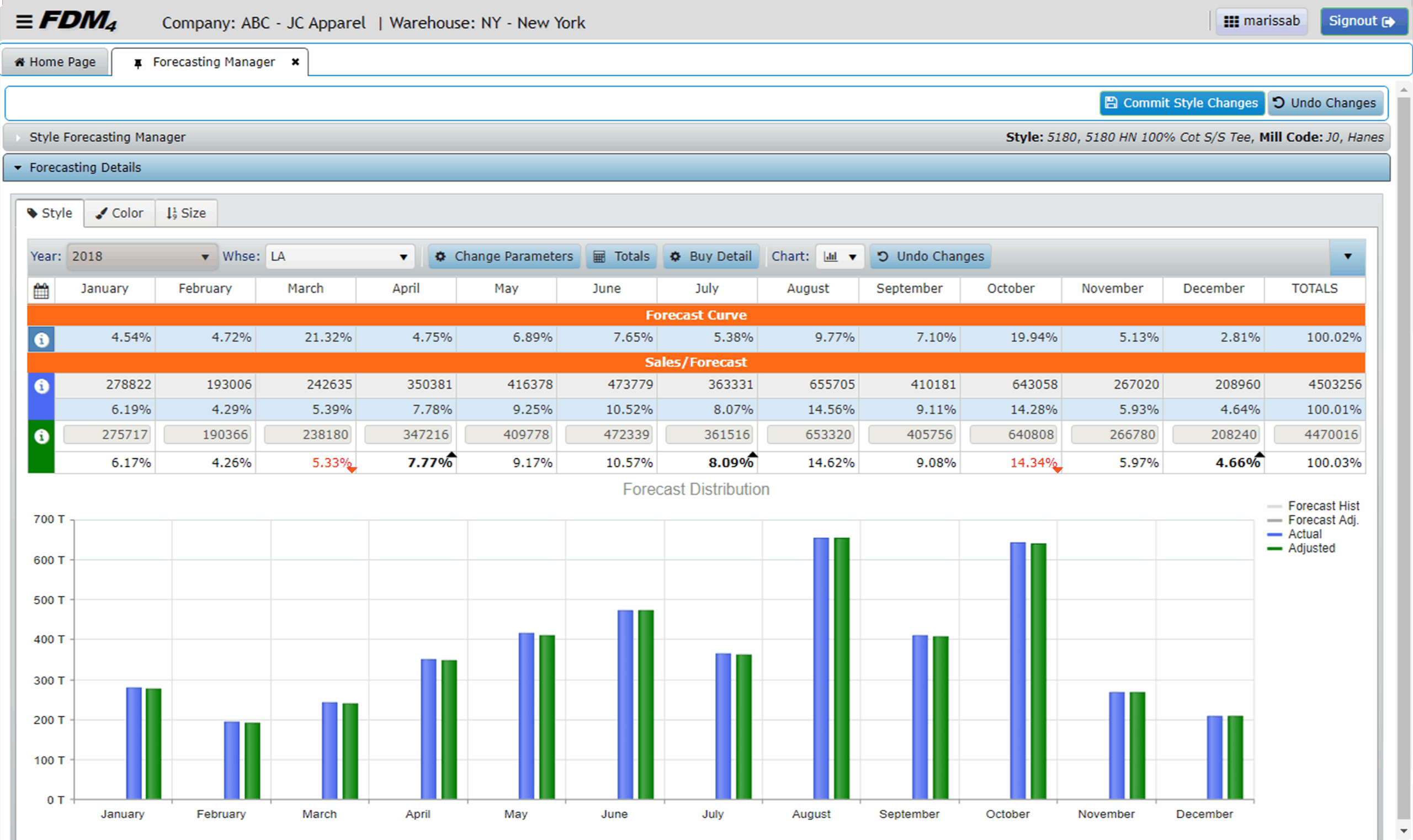
Task: Switch to the Color tab
Action: pos(119,214)
